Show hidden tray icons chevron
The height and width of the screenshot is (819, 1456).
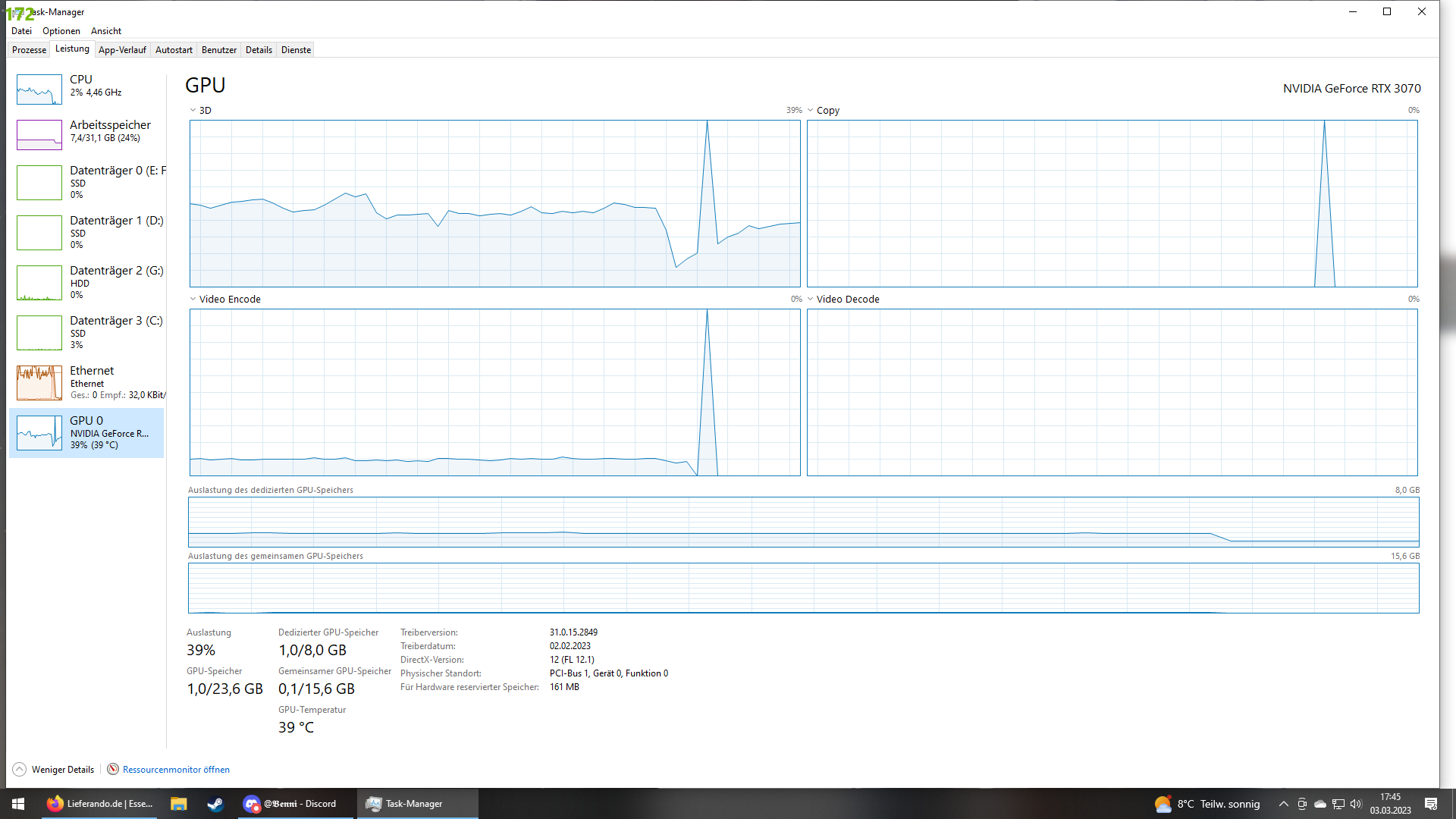(1283, 804)
